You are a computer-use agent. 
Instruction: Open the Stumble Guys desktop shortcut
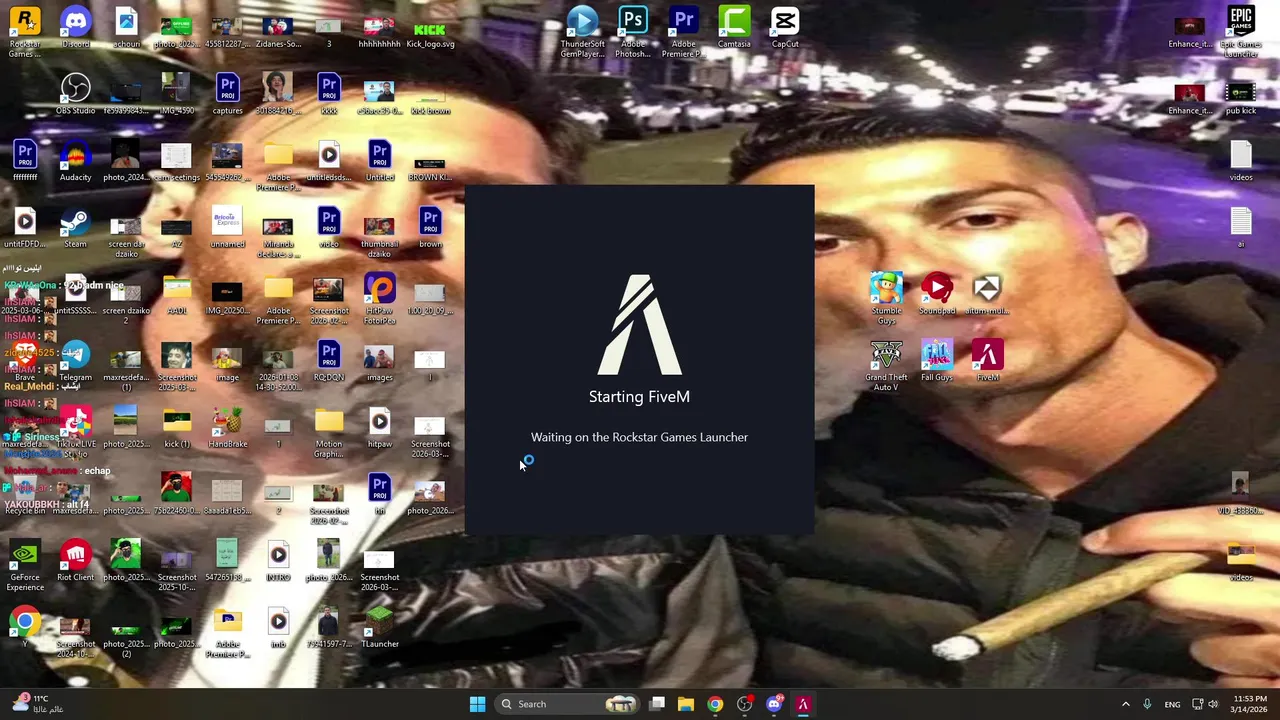pos(886,299)
